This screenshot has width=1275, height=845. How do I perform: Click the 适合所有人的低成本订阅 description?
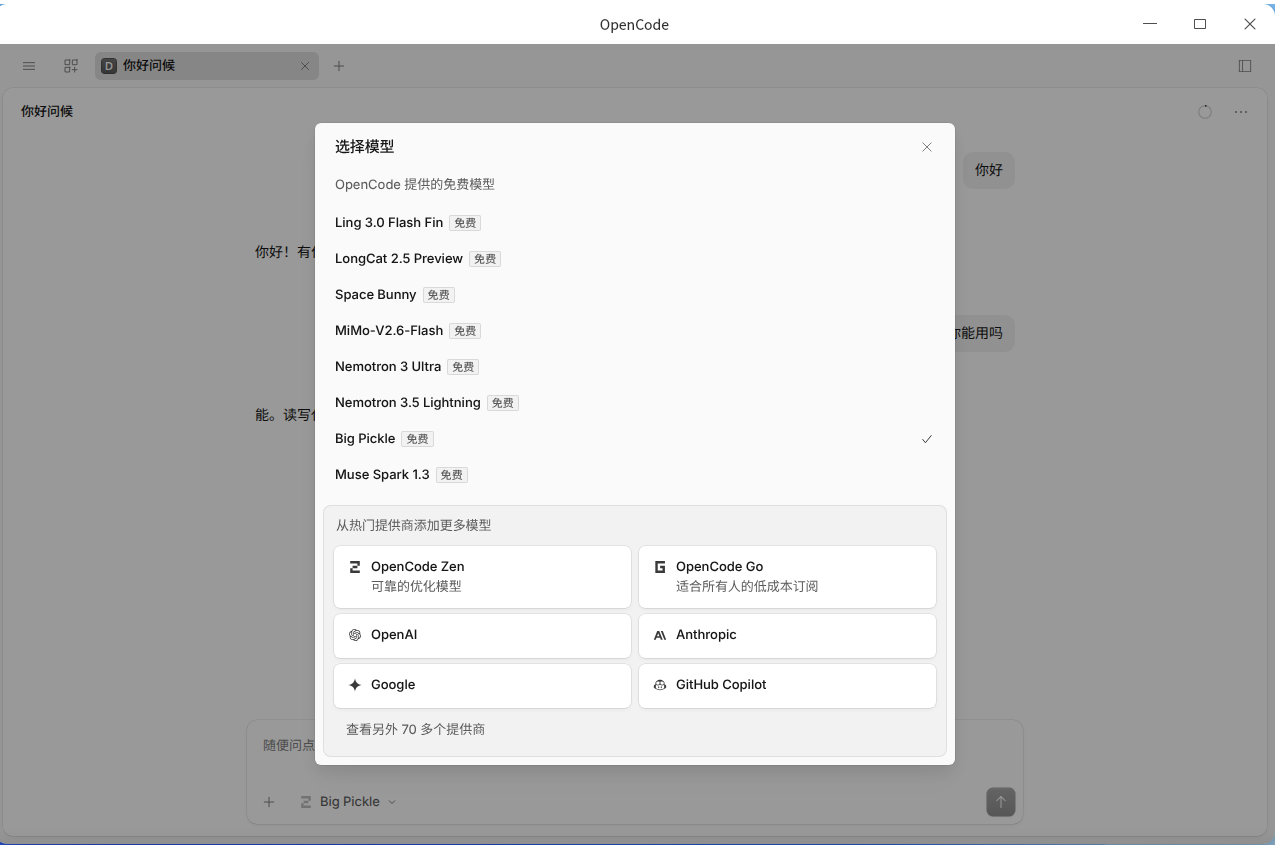(747, 587)
